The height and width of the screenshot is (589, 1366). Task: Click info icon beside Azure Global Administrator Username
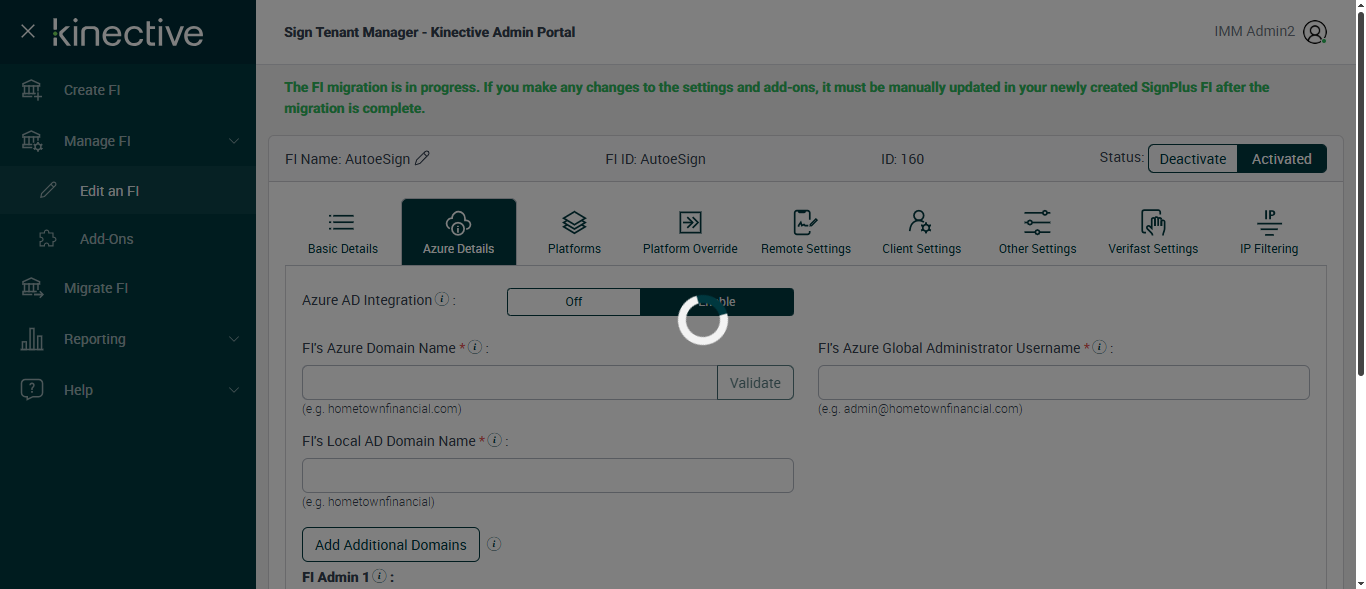[1099, 348]
